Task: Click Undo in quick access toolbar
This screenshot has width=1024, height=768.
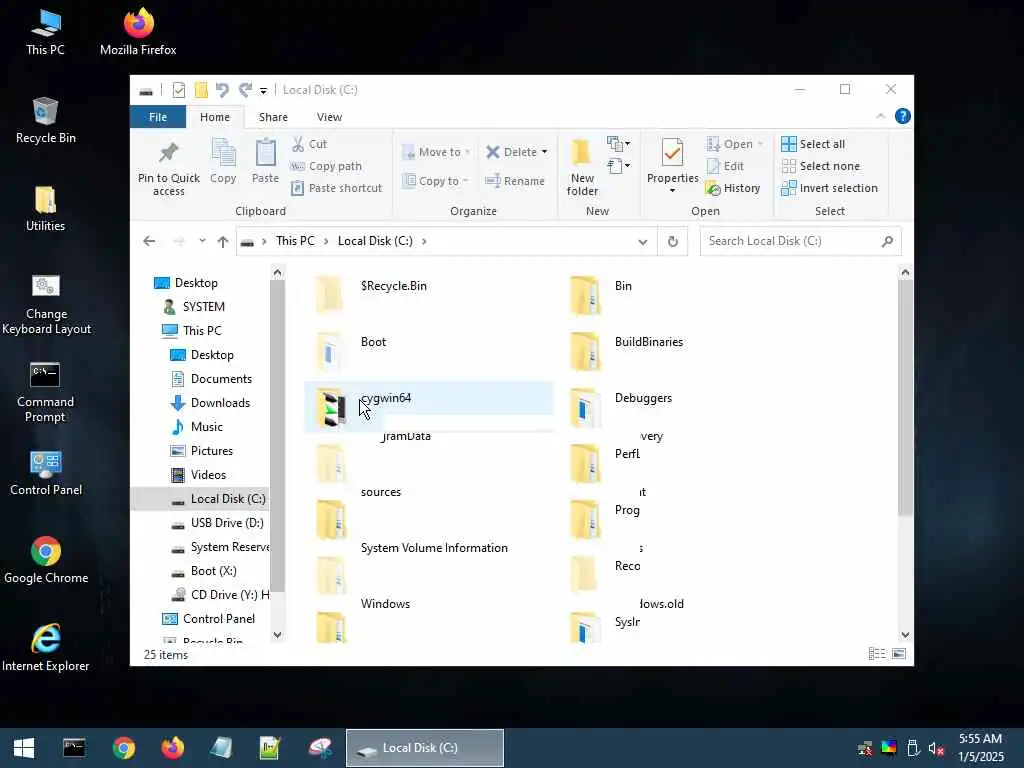Action: coord(222,89)
